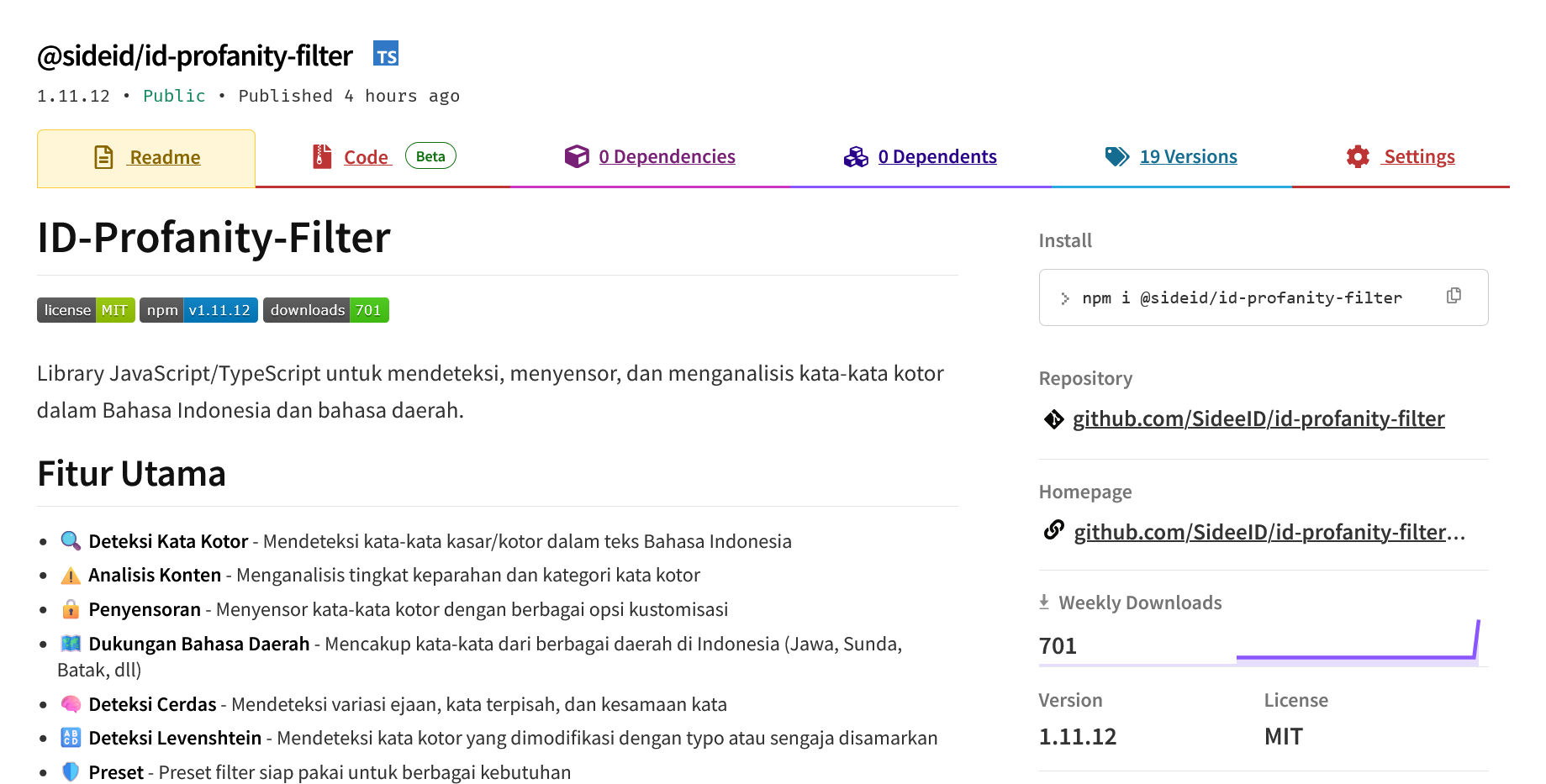1546x784 pixels.
Task: Click the npm v1.11.12 badge
Action: [198, 310]
